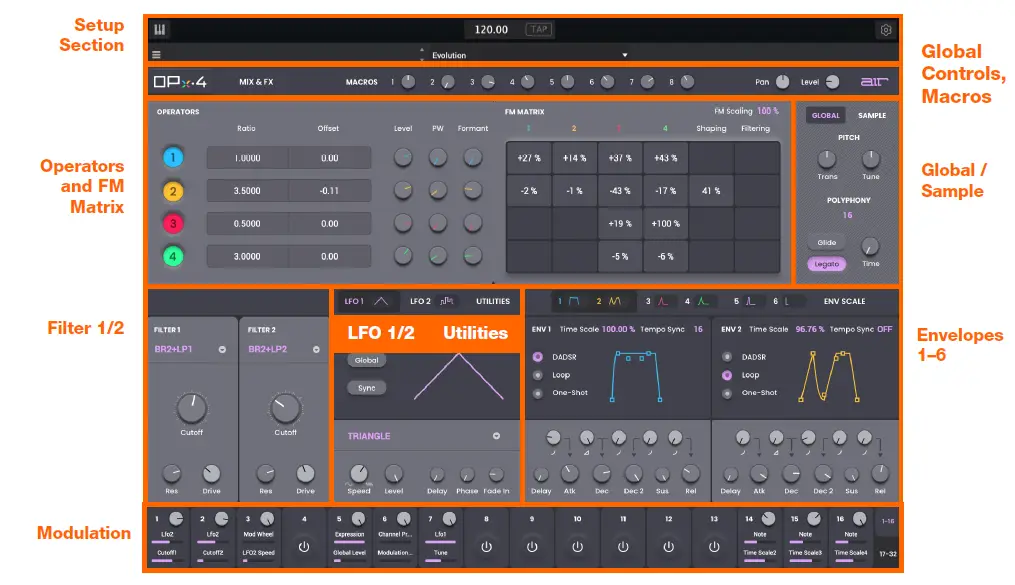Image resolution: width=1015 pixels, height=585 pixels.
Task: Select One-Shot mode for ENV 2
Action: click(727, 393)
